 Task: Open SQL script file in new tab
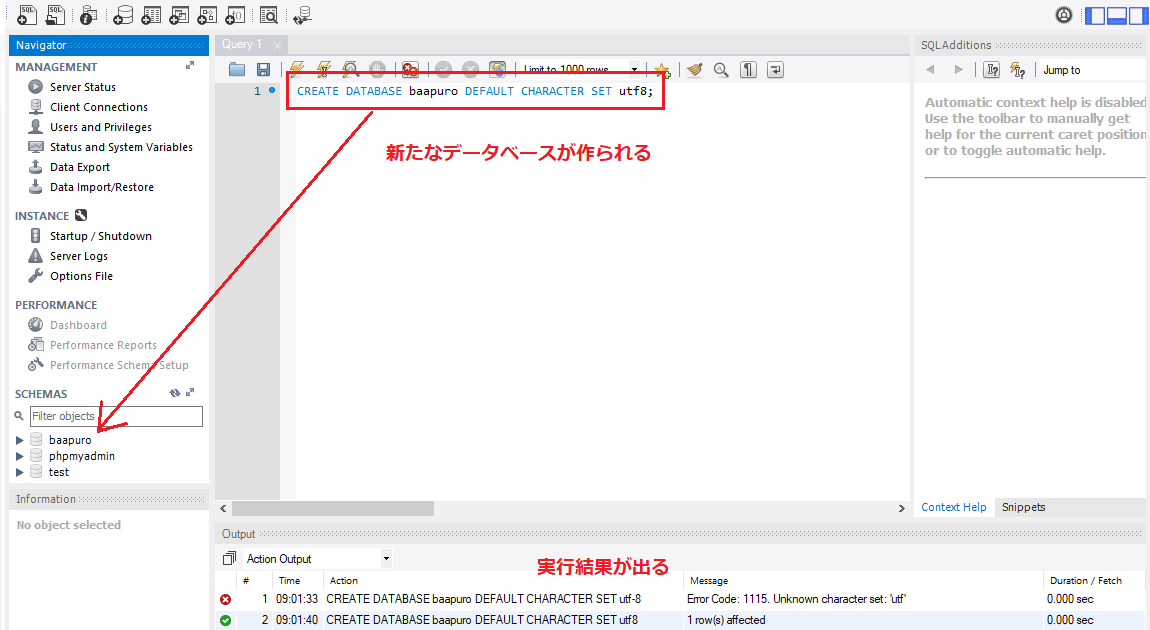coord(56,14)
